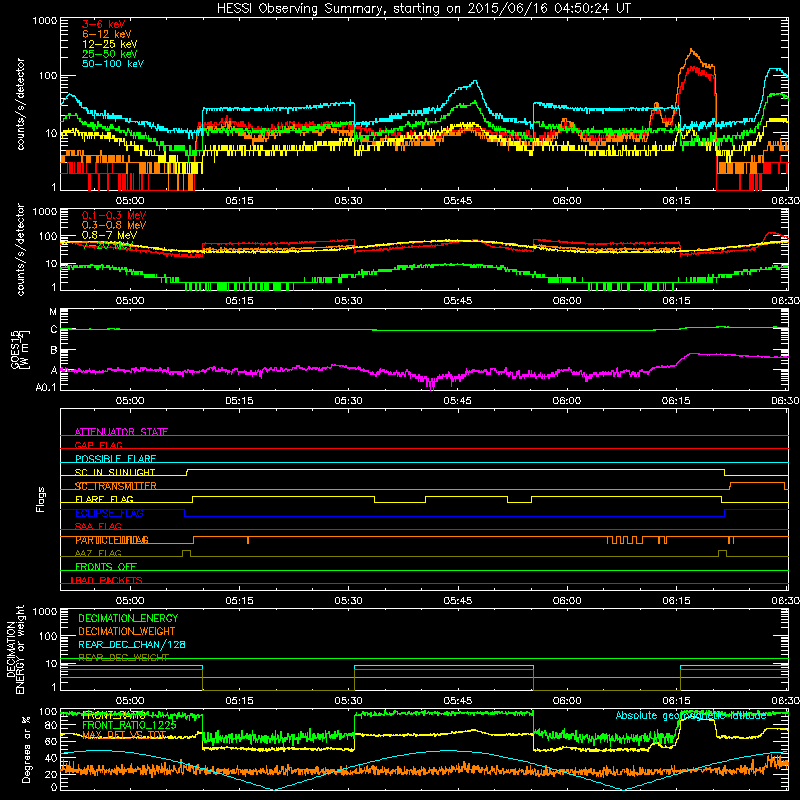Screen dimensions: 800x800
Task: Select the 06:00 tick below the decimation panel
Action: (x=567, y=701)
